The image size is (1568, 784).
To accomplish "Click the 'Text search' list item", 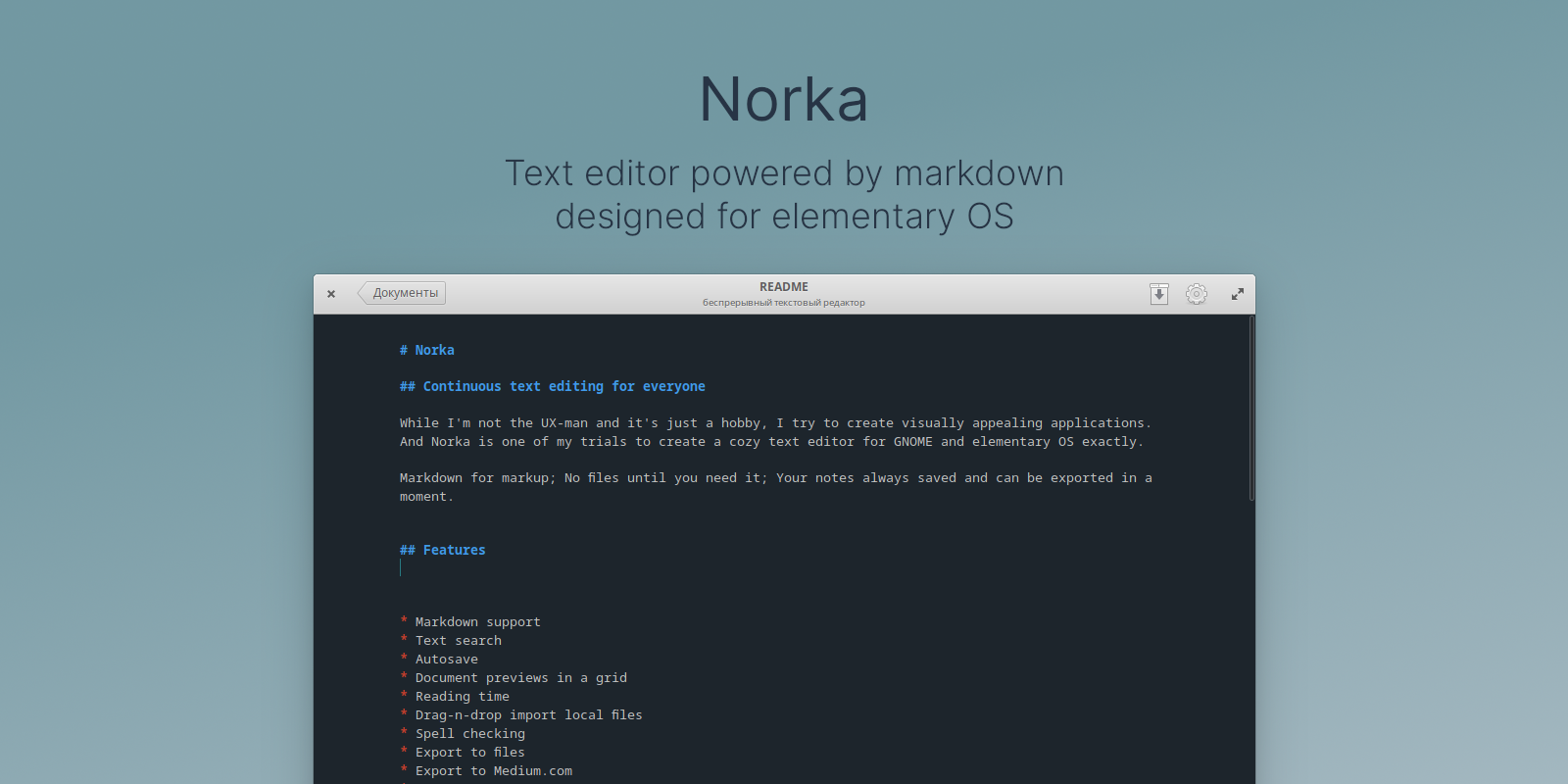I will [x=451, y=641].
